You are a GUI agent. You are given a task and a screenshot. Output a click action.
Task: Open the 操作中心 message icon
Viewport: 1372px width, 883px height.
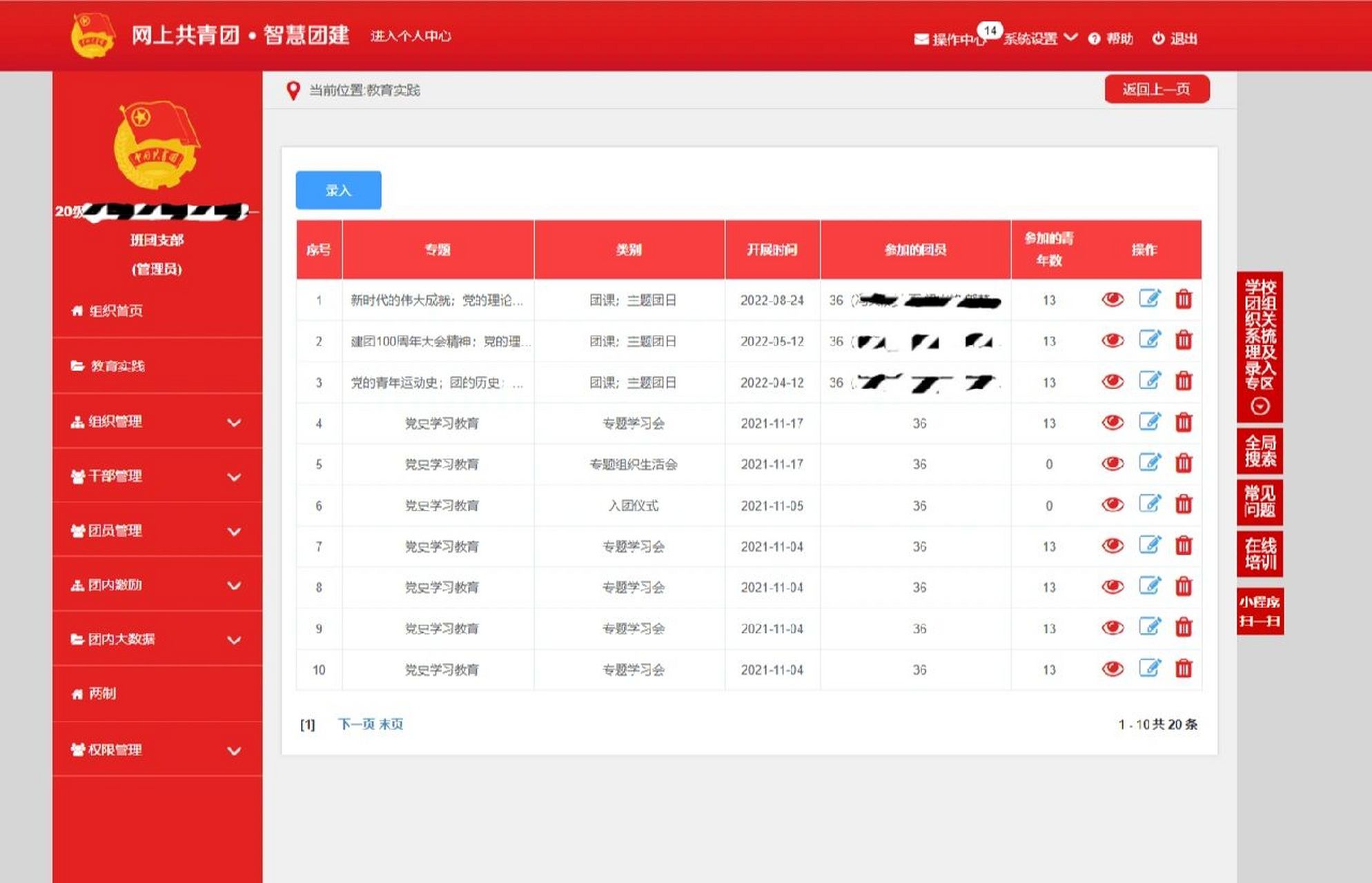click(920, 39)
